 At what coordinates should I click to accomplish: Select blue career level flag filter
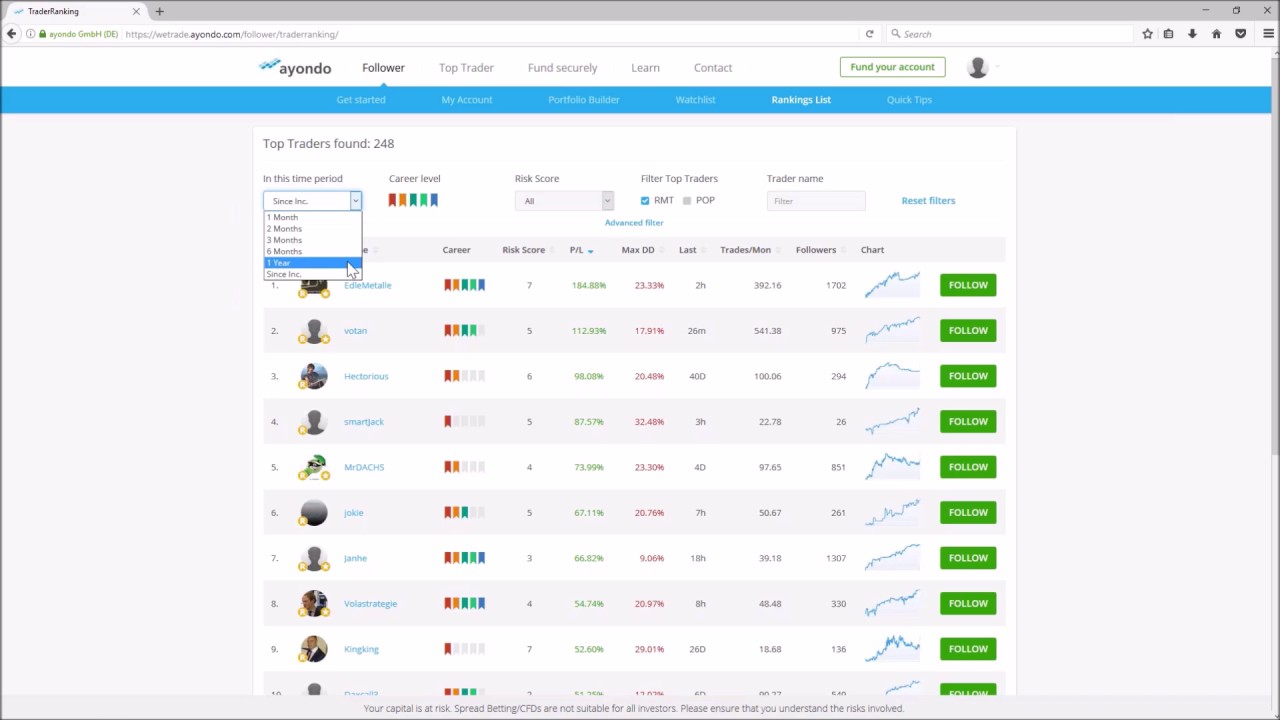point(434,200)
